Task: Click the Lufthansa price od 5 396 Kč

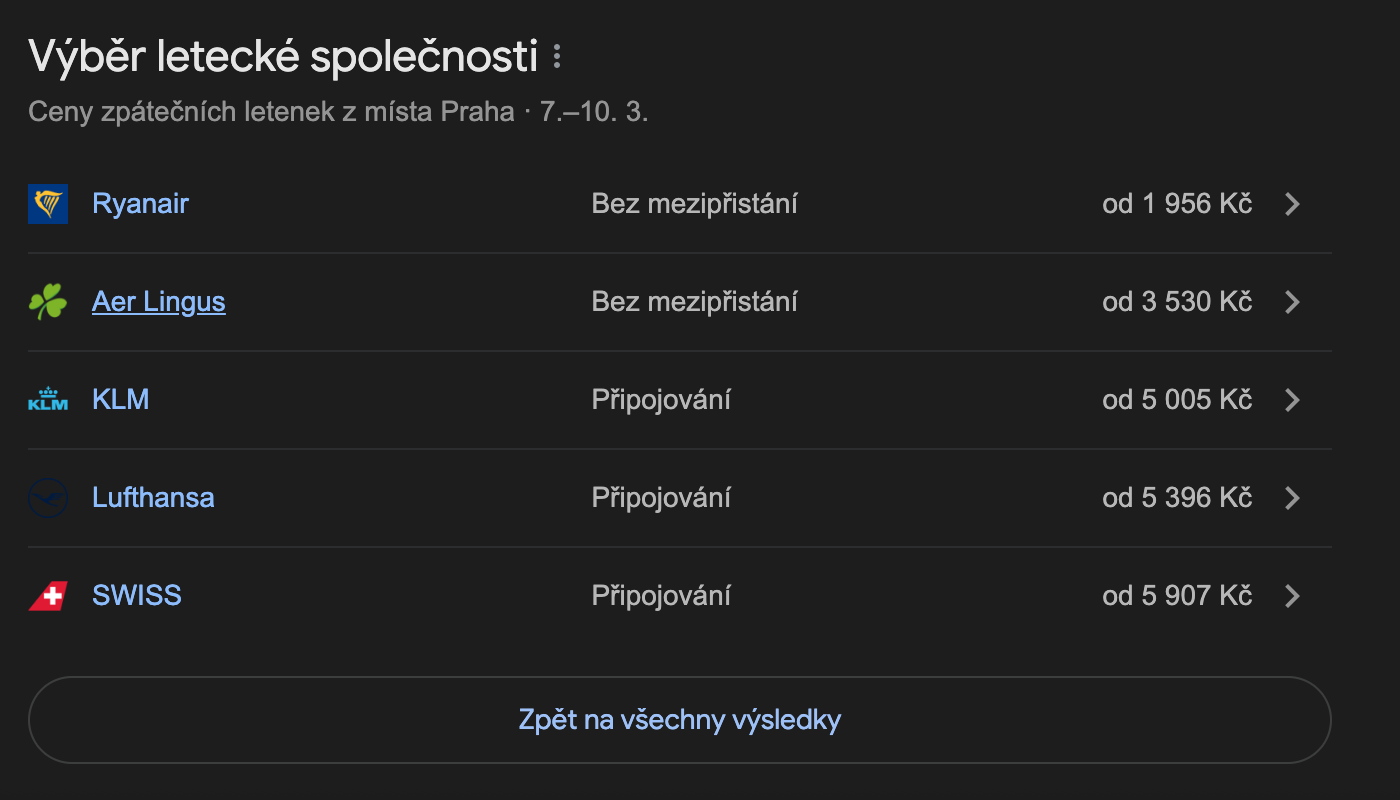Action: 1177,498
